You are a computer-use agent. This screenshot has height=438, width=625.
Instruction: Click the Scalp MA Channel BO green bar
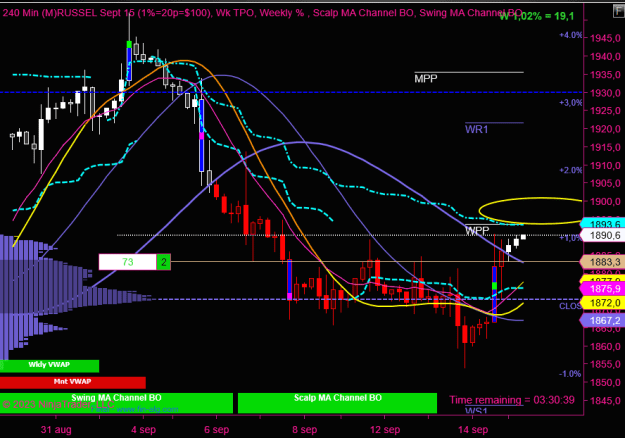(x=337, y=403)
